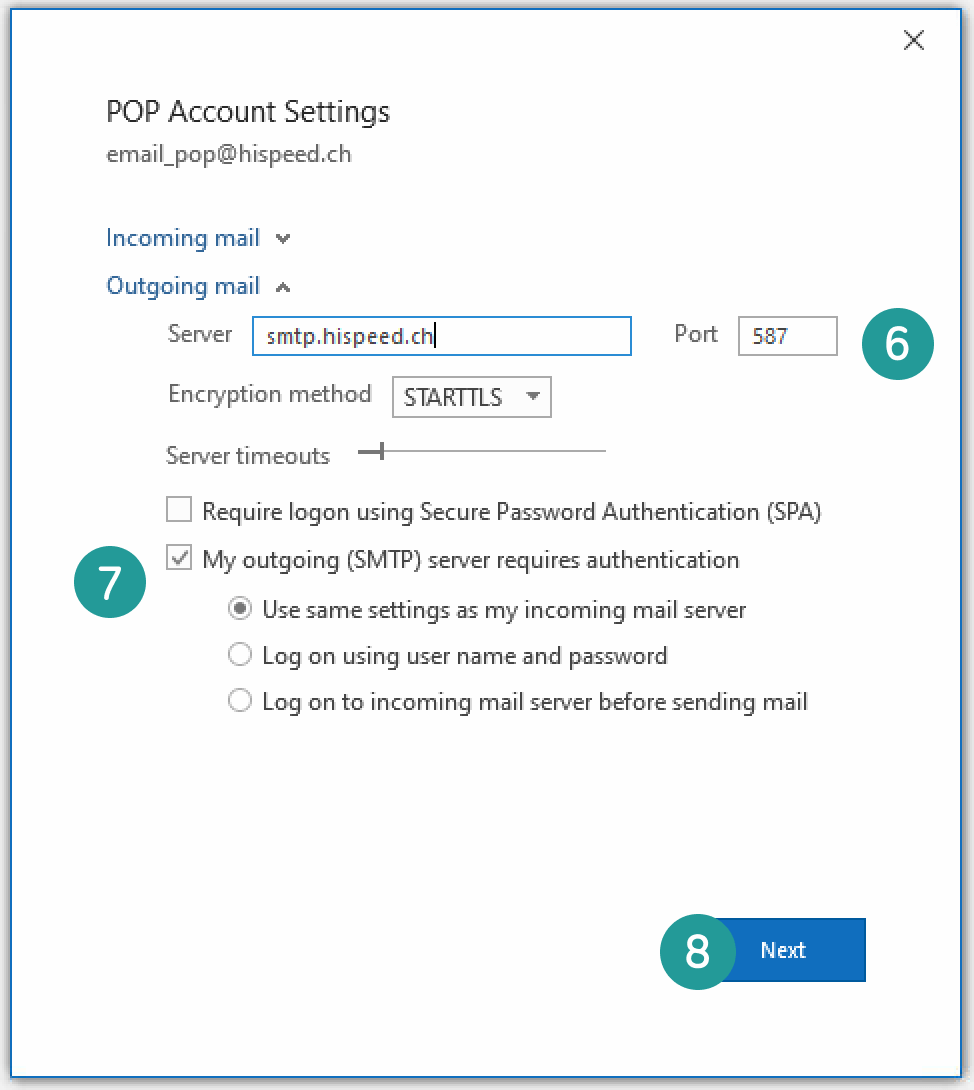This screenshot has height=1090, width=974.
Task: Select Log on using user name and password
Action: [240, 655]
